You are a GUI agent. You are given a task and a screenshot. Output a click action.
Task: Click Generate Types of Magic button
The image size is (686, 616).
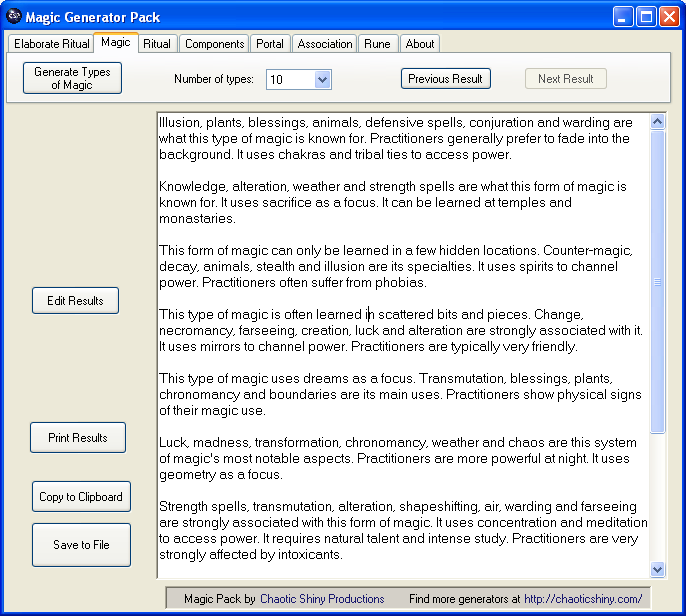coord(72,78)
